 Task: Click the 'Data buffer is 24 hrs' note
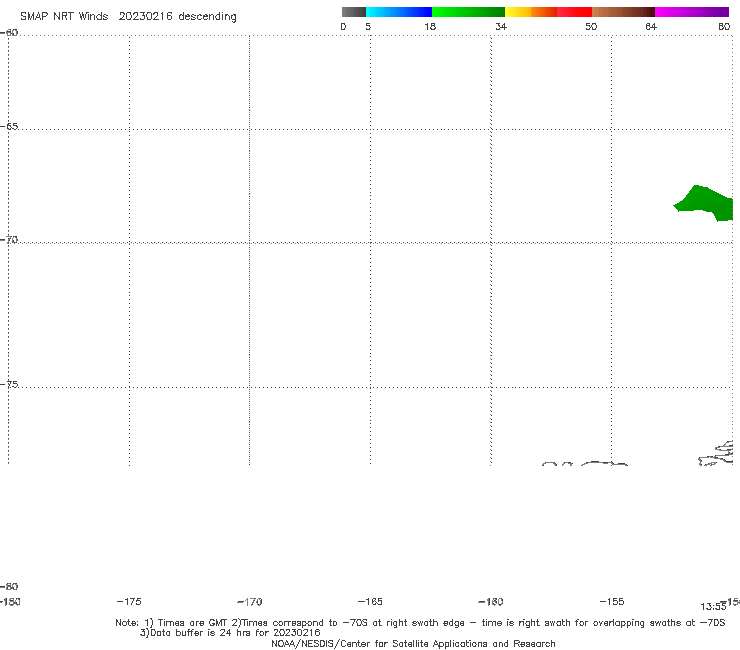(230, 633)
